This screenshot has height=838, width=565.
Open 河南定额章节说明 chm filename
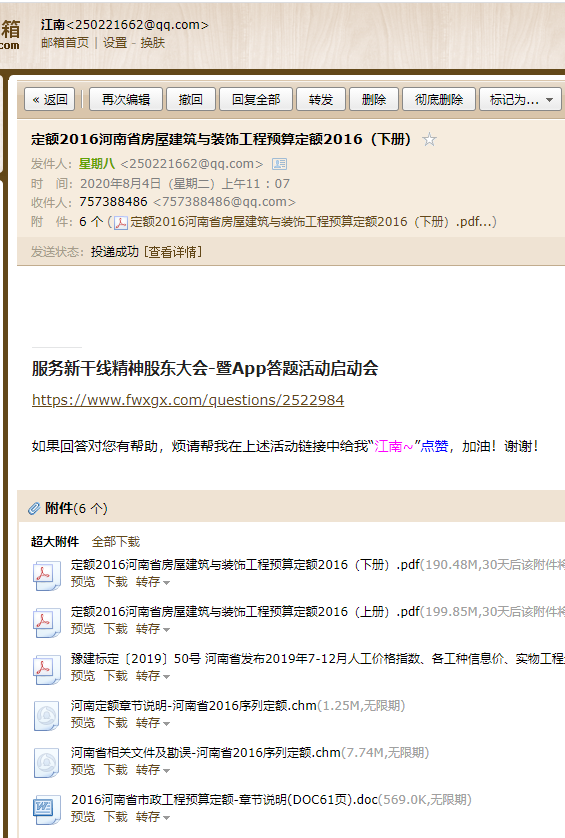(x=194, y=705)
